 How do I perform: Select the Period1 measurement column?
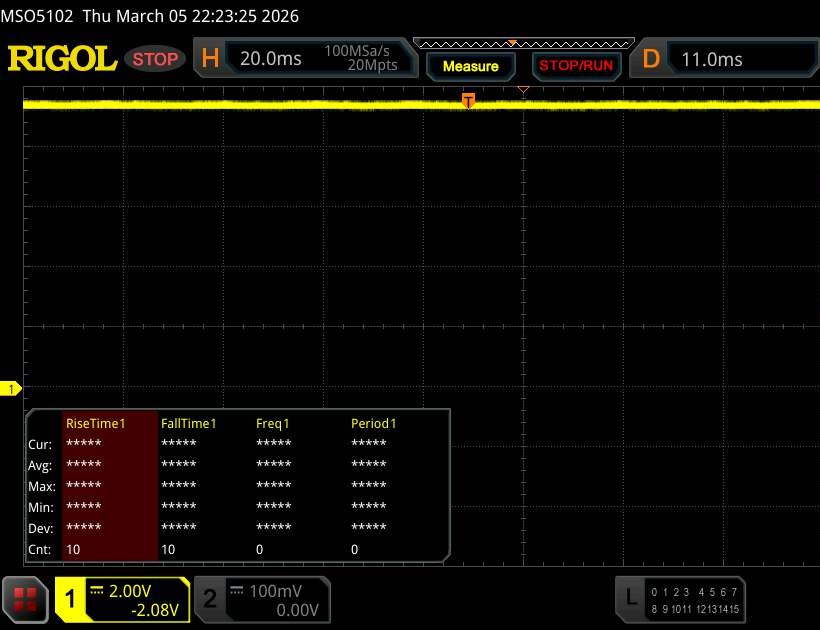(374, 423)
